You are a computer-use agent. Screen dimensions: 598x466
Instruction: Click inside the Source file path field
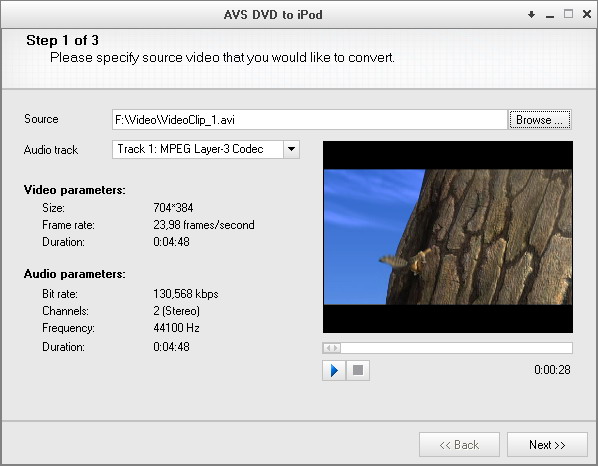pos(309,120)
